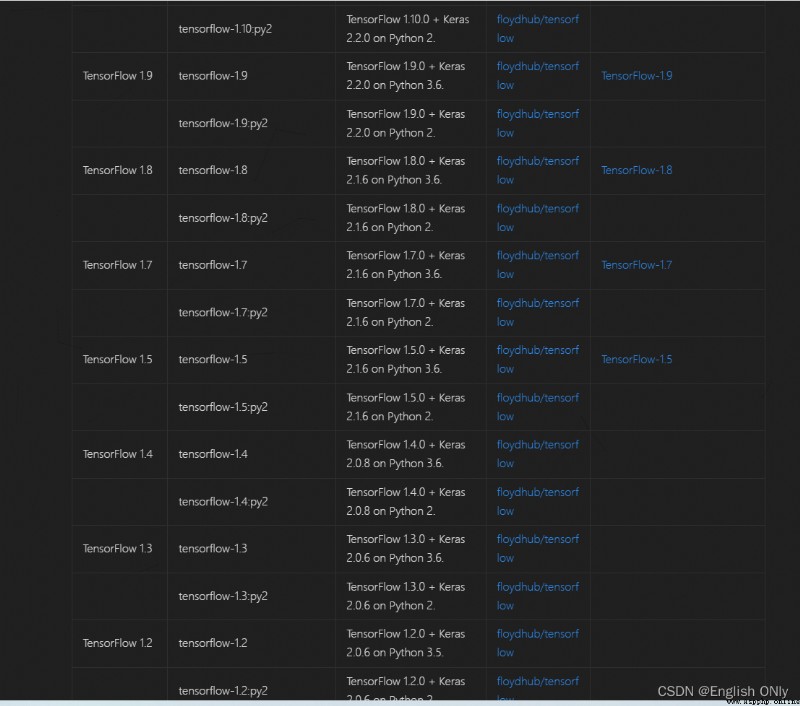Visit floydhub/tensorflow link in tensorflow-1.3 row

(538, 548)
